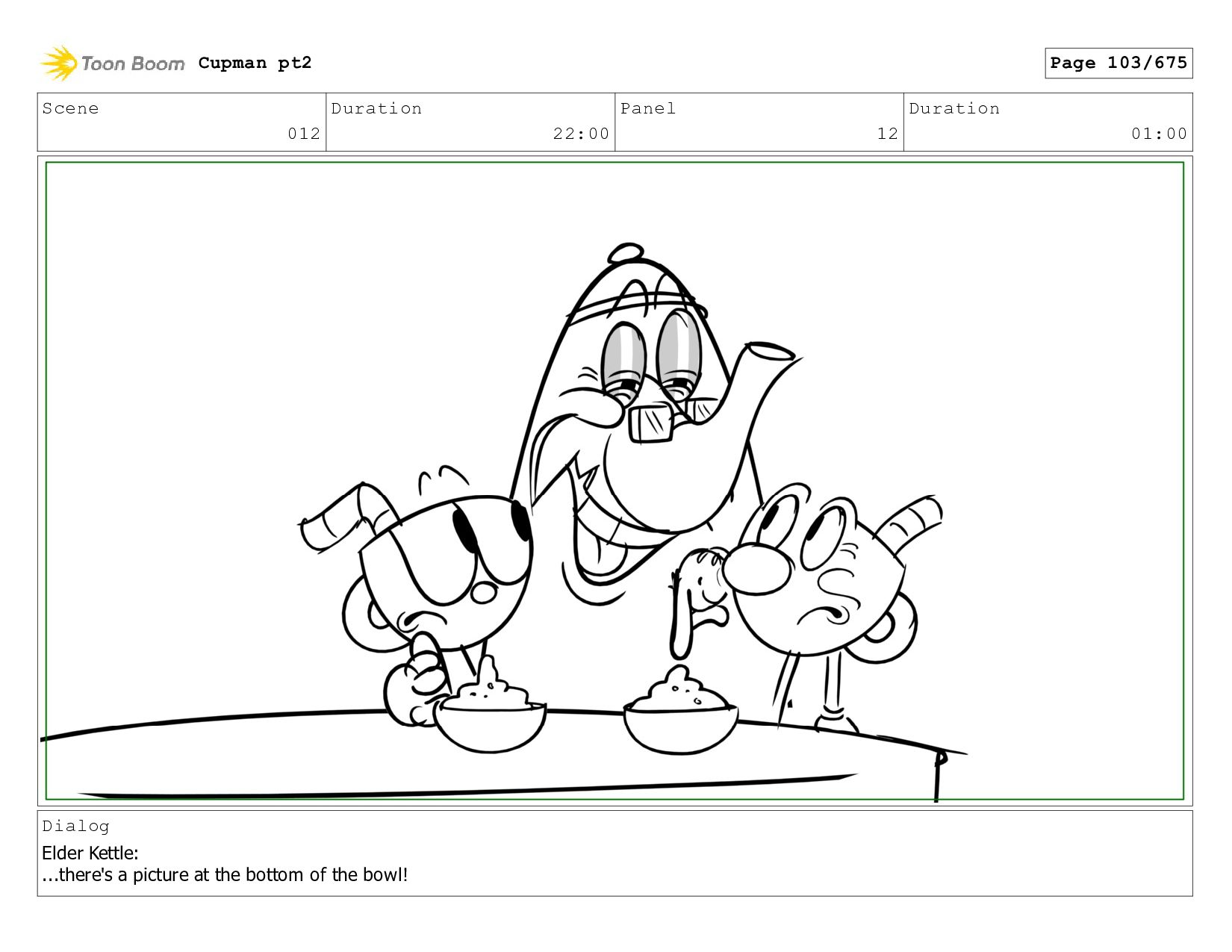Click scene number '012'
Viewport: 1232px width, 952px height.
pyautogui.click(x=304, y=134)
